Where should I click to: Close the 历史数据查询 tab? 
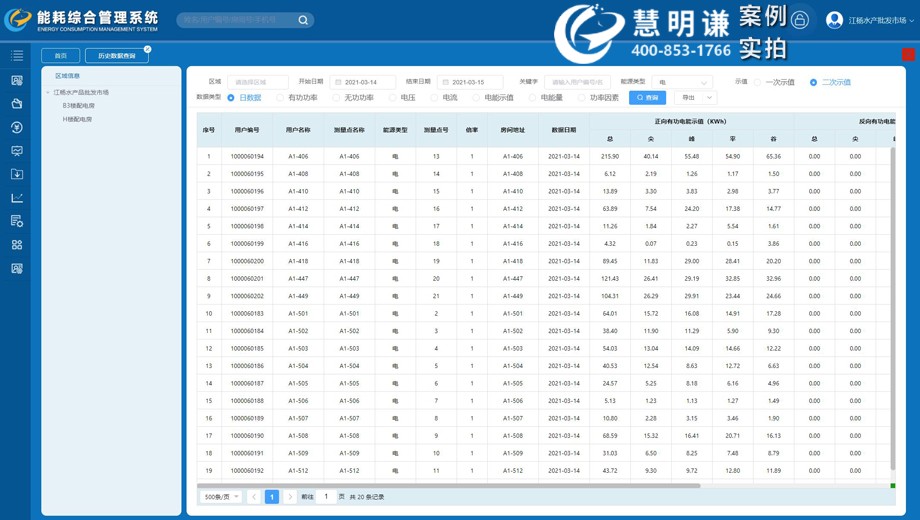coord(148,49)
